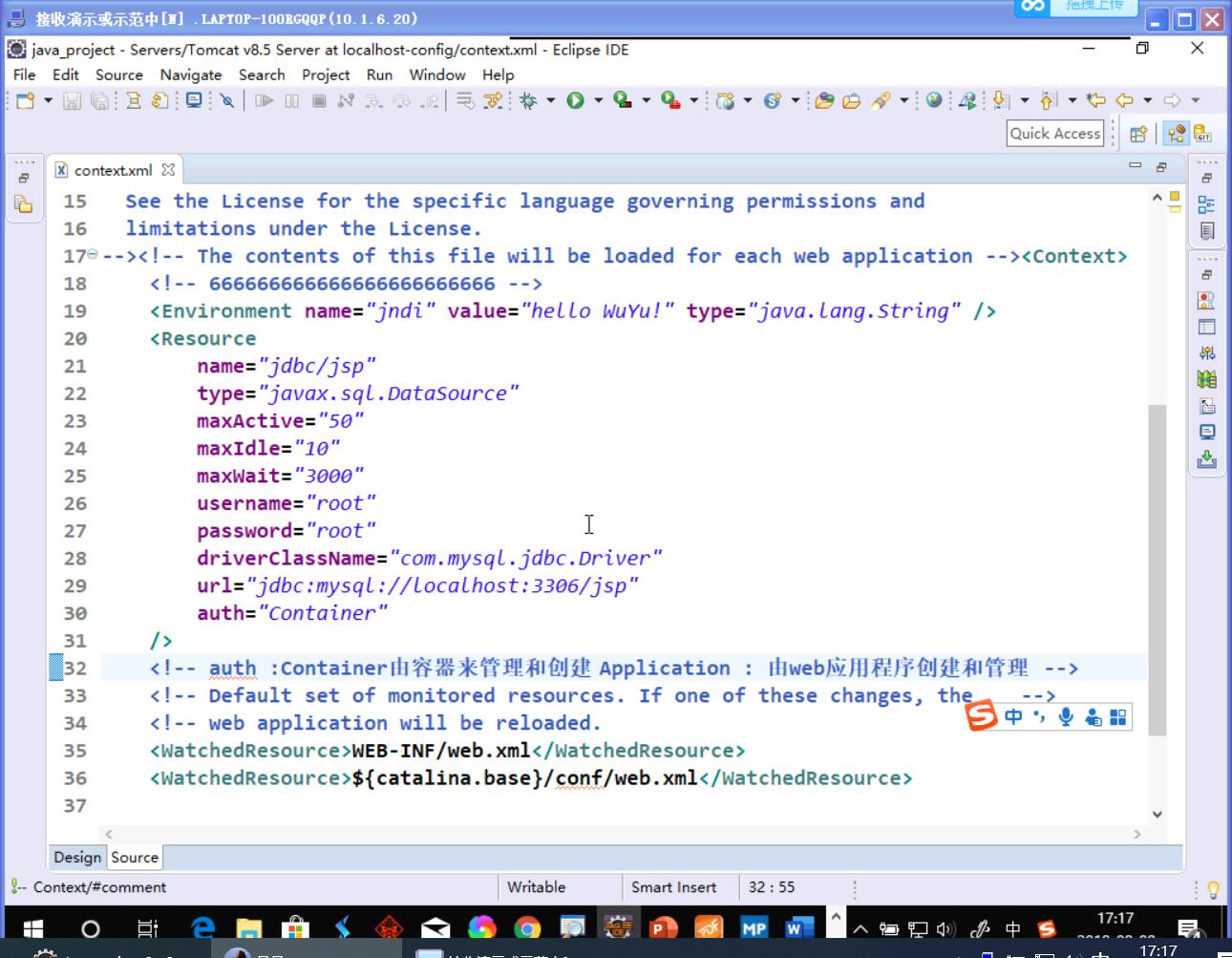1232x958 pixels.
Task: Click the Back navigation arrow
Action: [x=1124, y=100]
